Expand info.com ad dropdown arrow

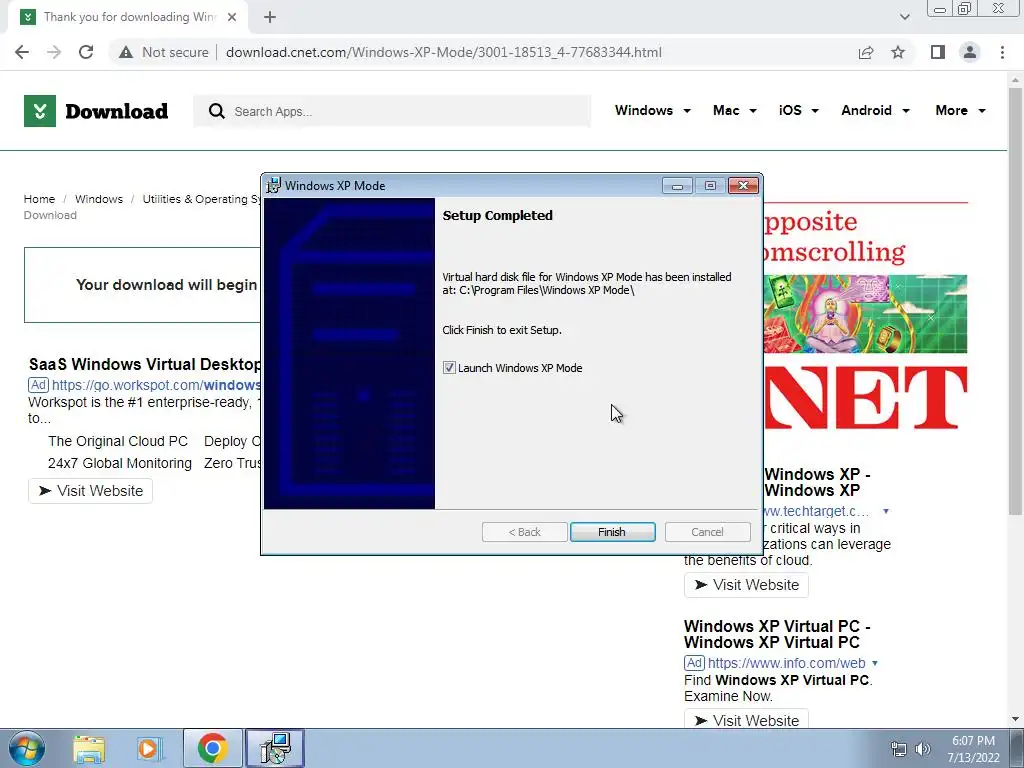[875, 664]
